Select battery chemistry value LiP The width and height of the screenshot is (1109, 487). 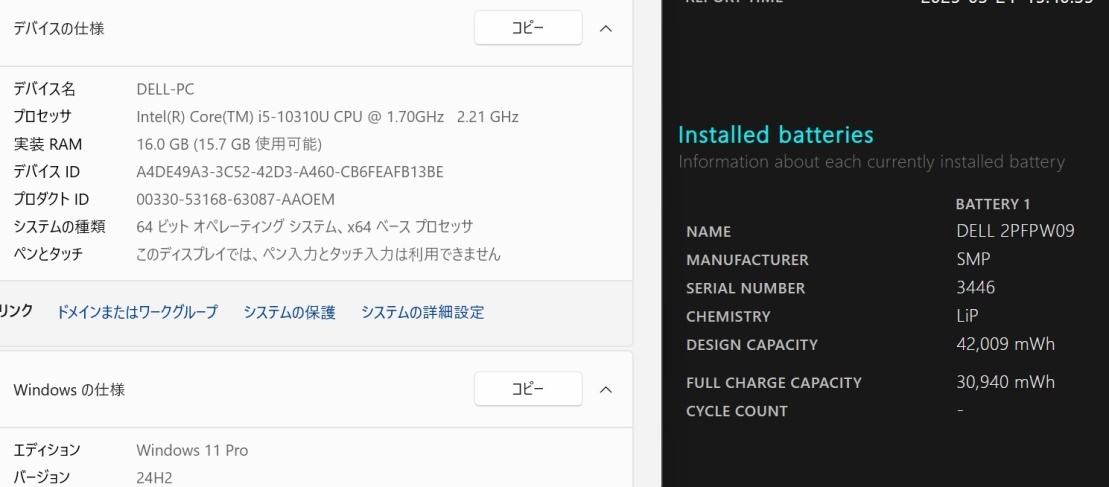coord(968,316)
